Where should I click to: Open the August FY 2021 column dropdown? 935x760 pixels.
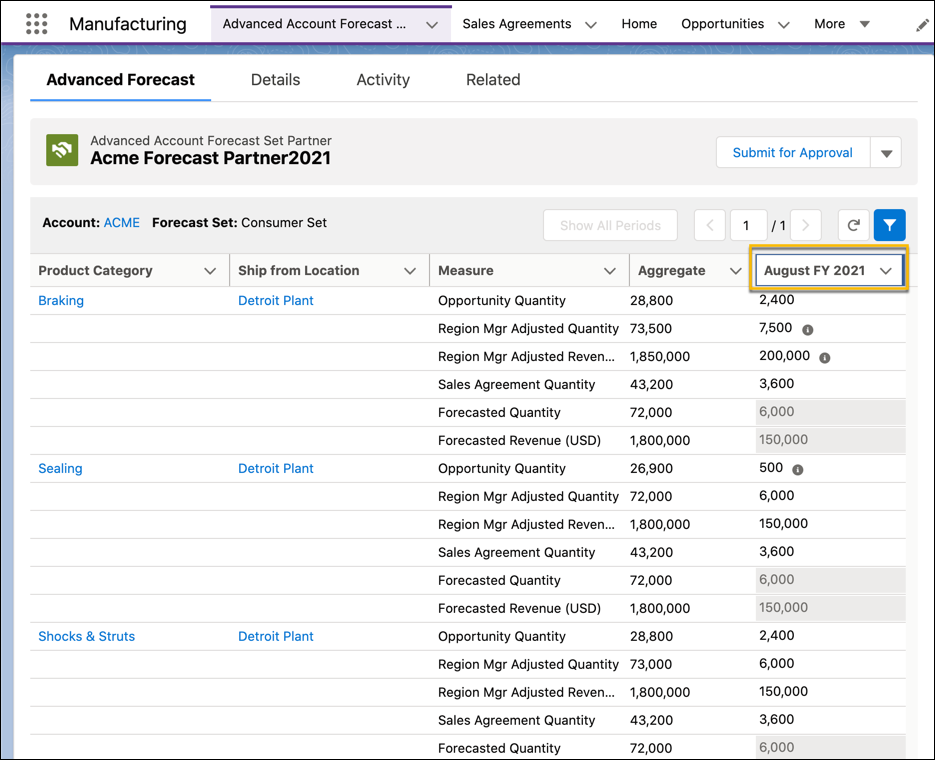click(885, 271)
